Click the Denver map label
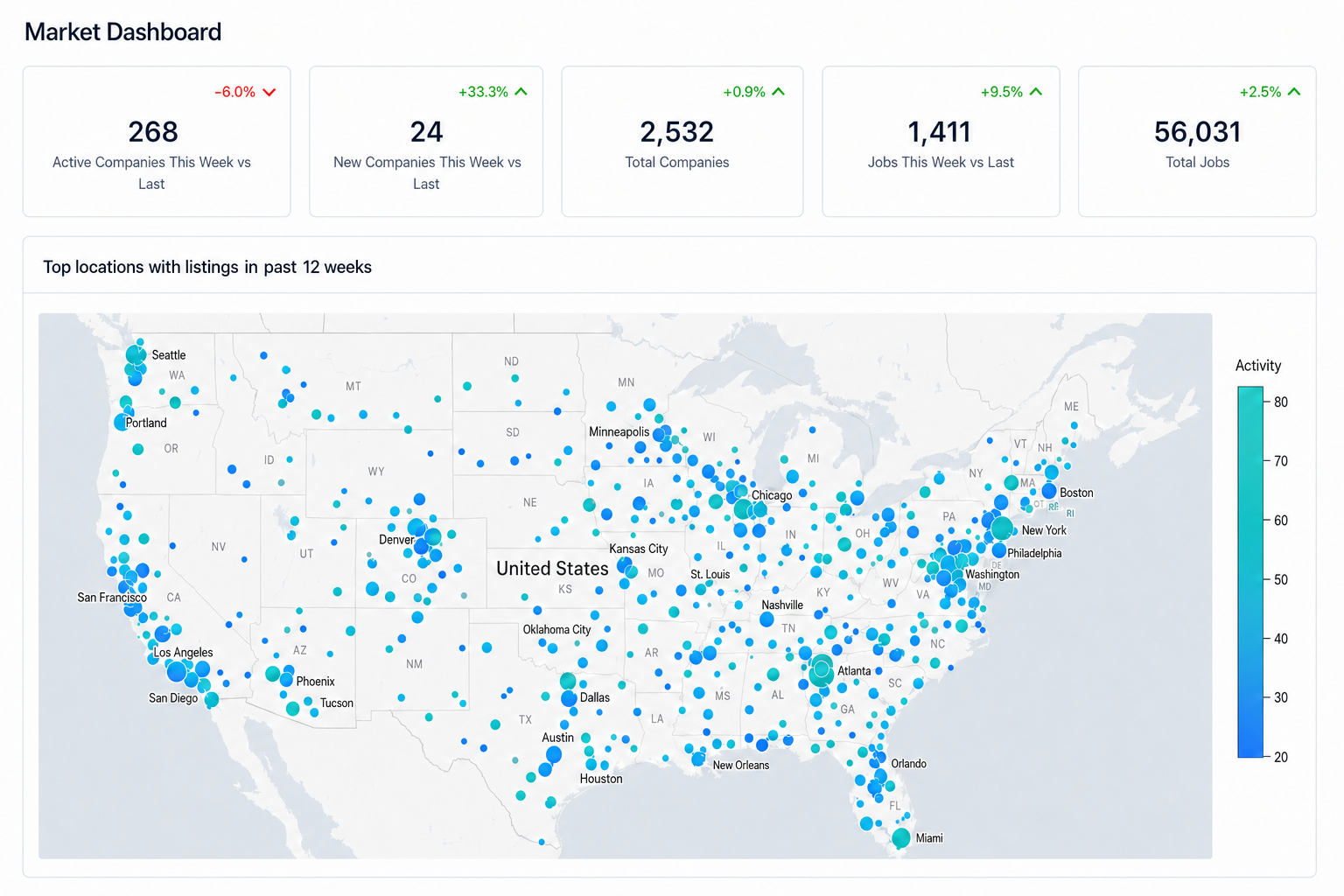The image size is (1344, 896). click(396, 540)
